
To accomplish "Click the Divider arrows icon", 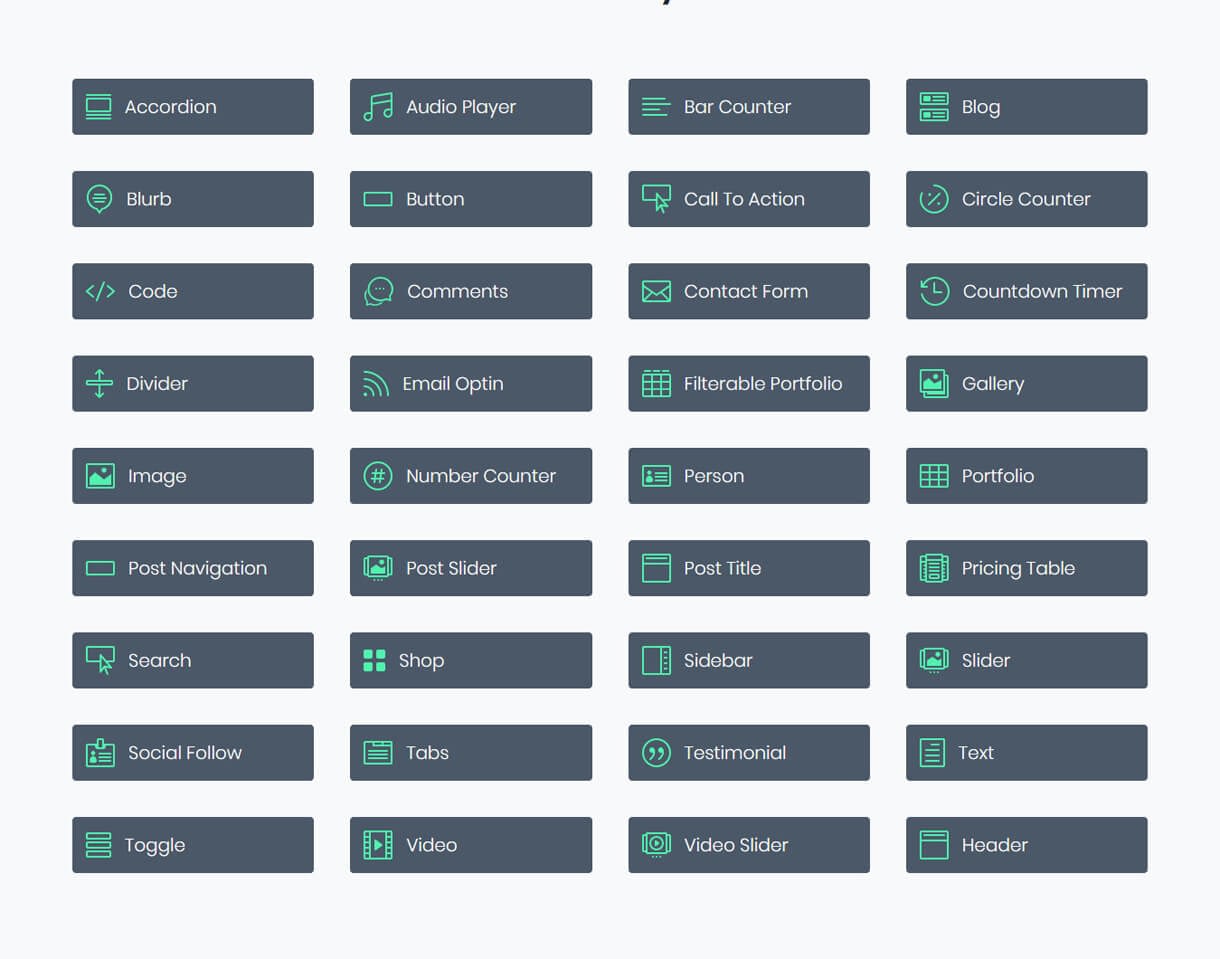I will point(99,384).
